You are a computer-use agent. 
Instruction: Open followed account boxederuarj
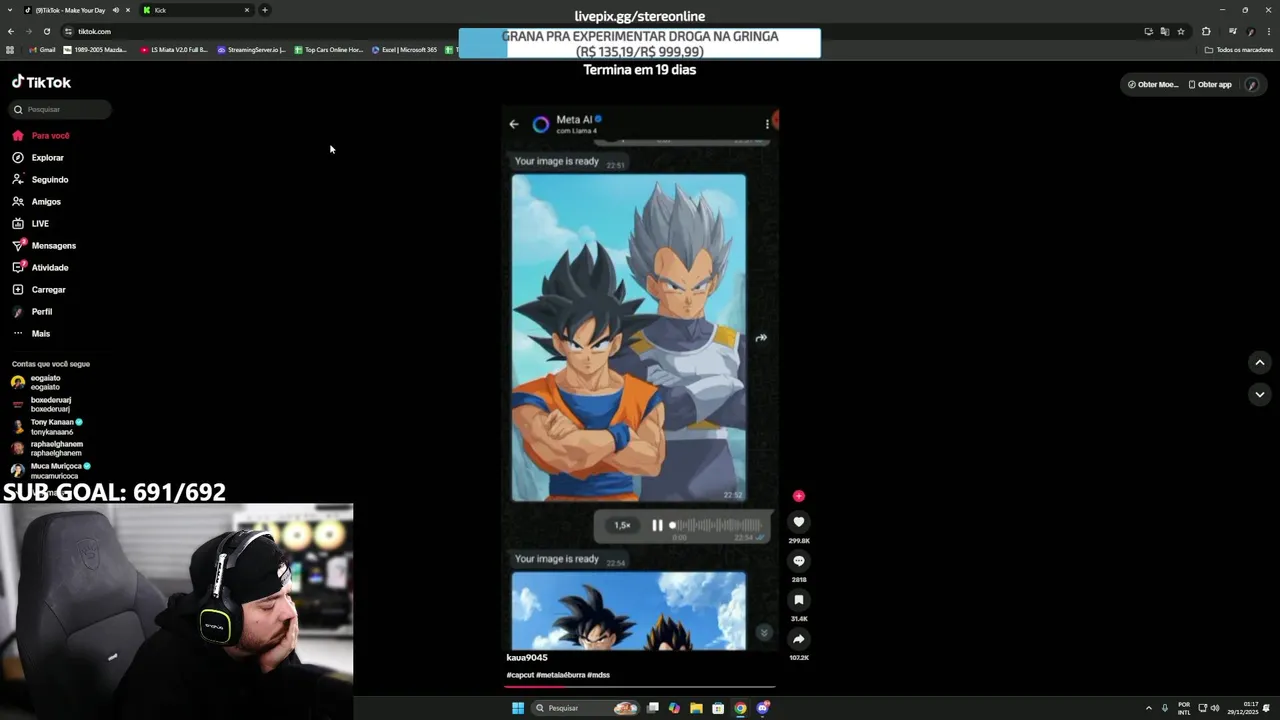[x=41, y=405]
